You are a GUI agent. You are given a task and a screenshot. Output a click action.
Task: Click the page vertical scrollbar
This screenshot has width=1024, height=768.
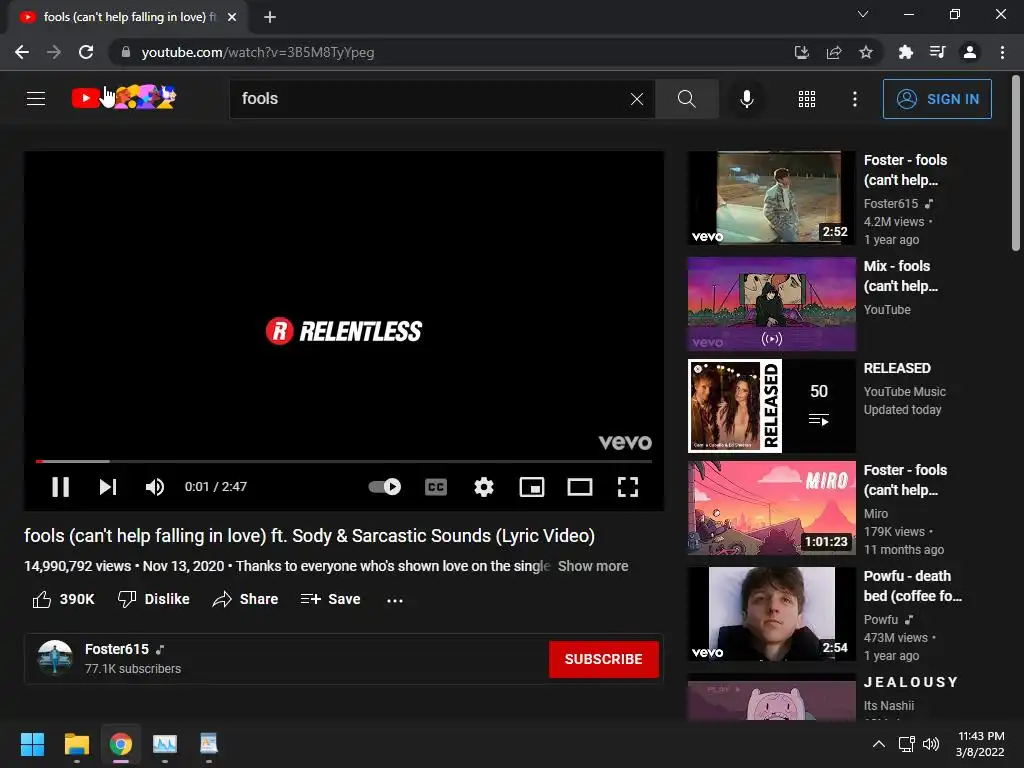pos(1016,163)
